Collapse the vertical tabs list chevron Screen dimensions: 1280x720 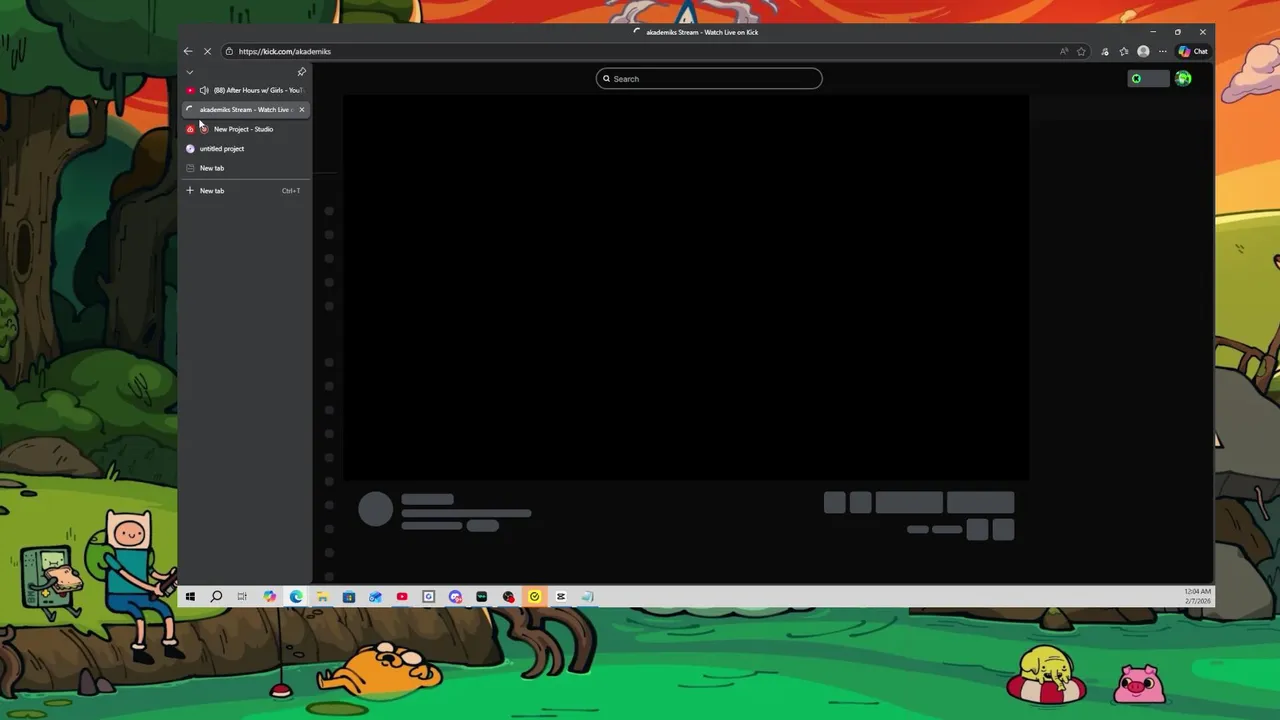(x=190, y=72)
